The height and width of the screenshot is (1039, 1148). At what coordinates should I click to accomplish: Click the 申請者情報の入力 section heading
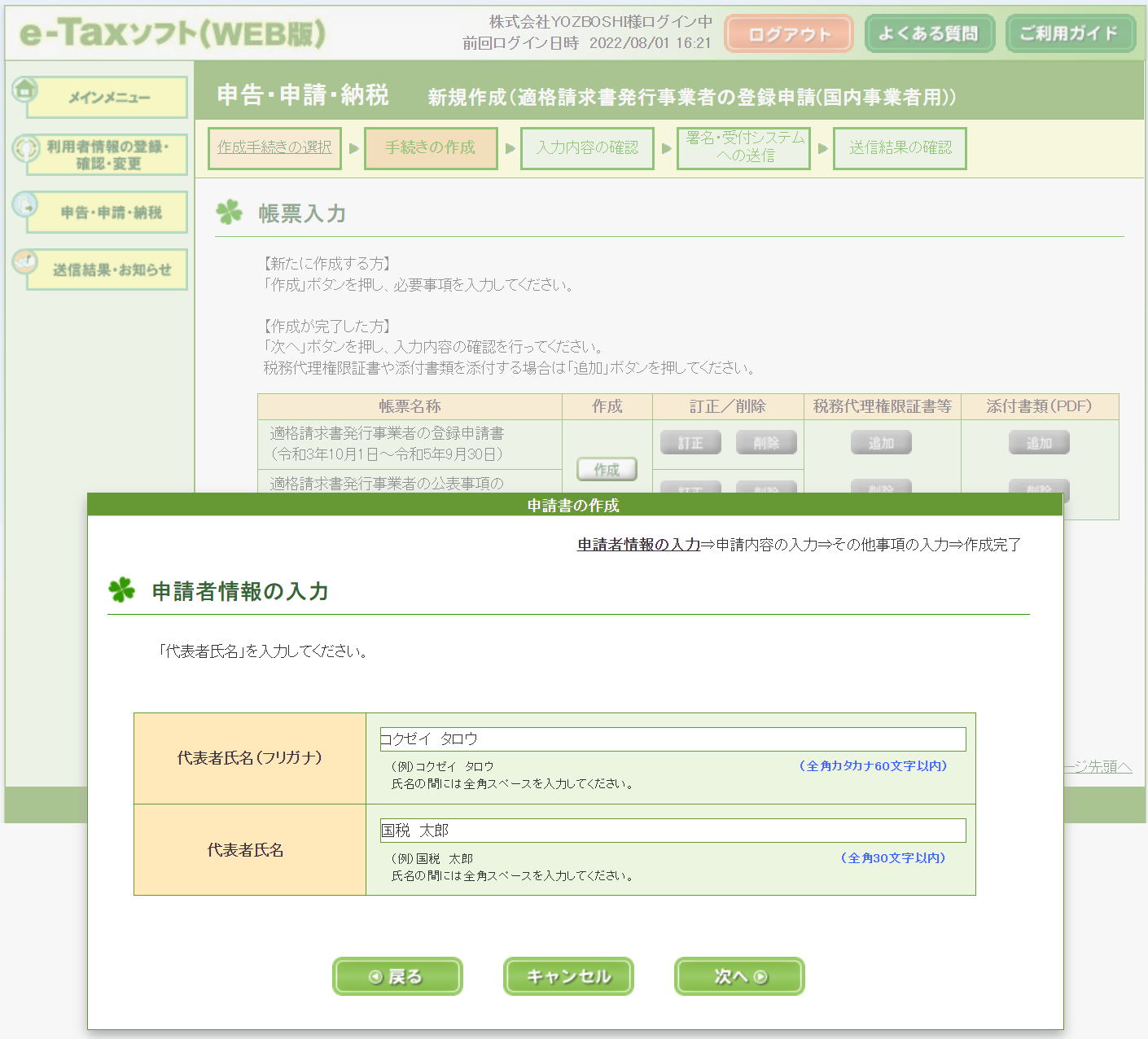[240, 591]
